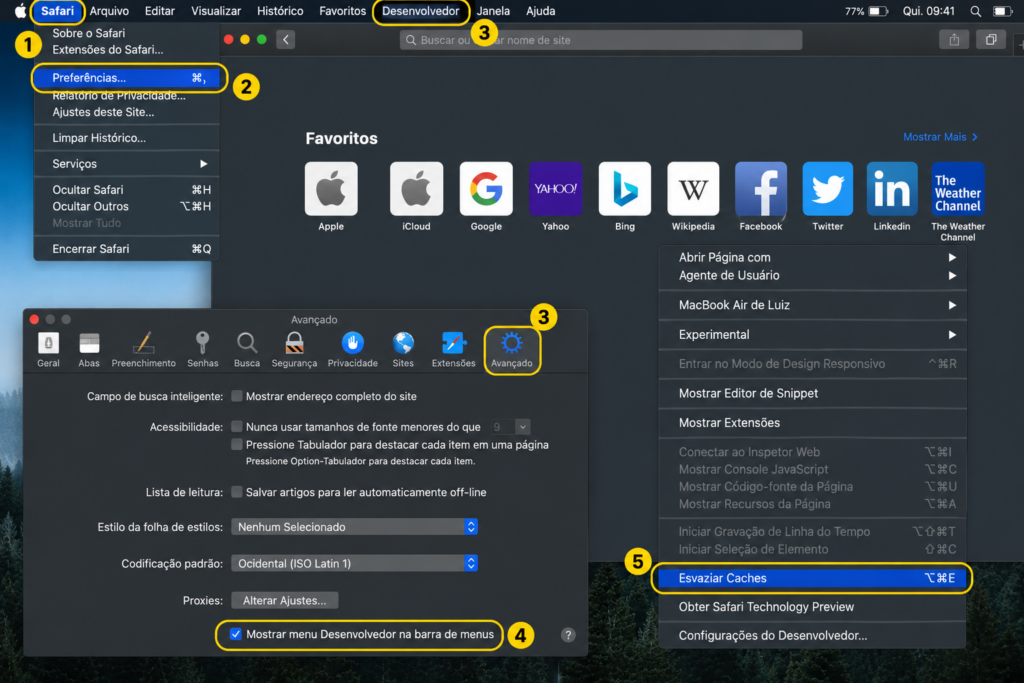The image size is (1024, 683).
Task: Click the battery icon showing 77%
Action: (878, 11)
